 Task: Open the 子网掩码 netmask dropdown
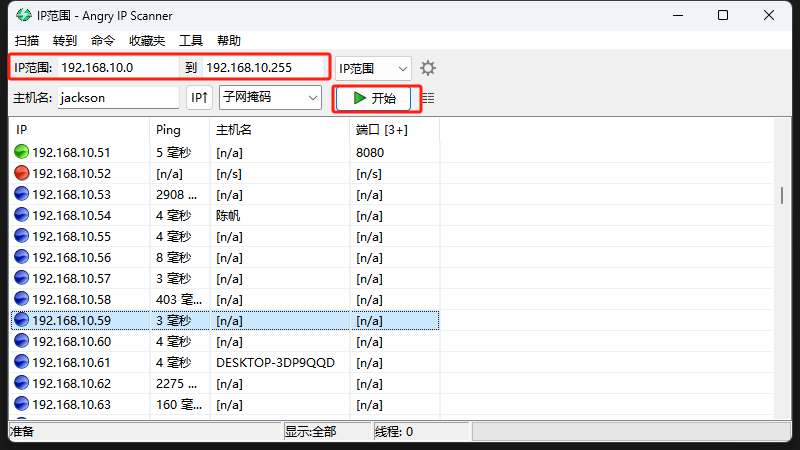(x=270, y=98)
